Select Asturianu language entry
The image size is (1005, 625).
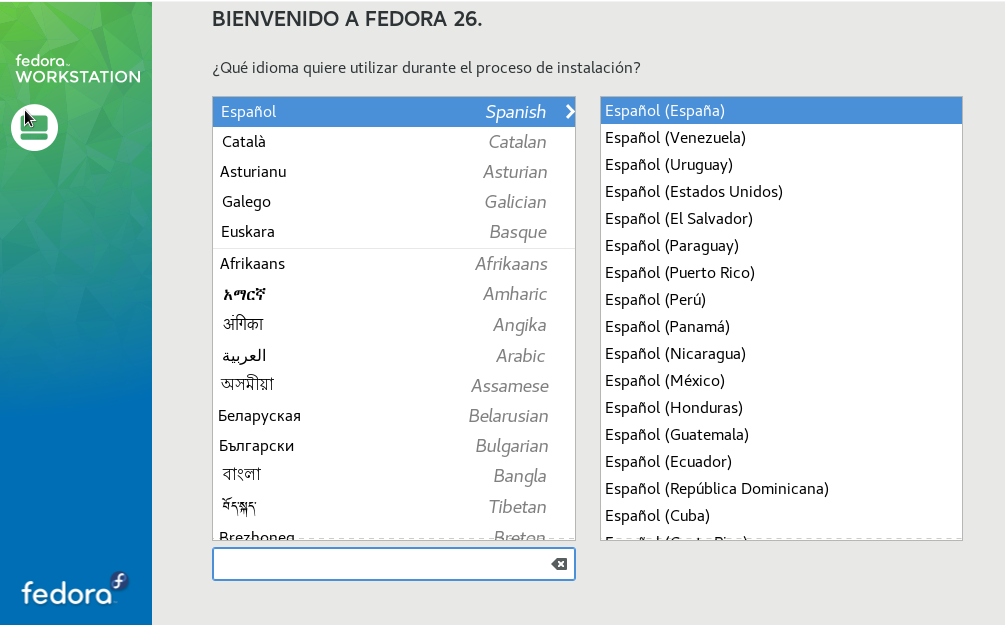[393, 172]
